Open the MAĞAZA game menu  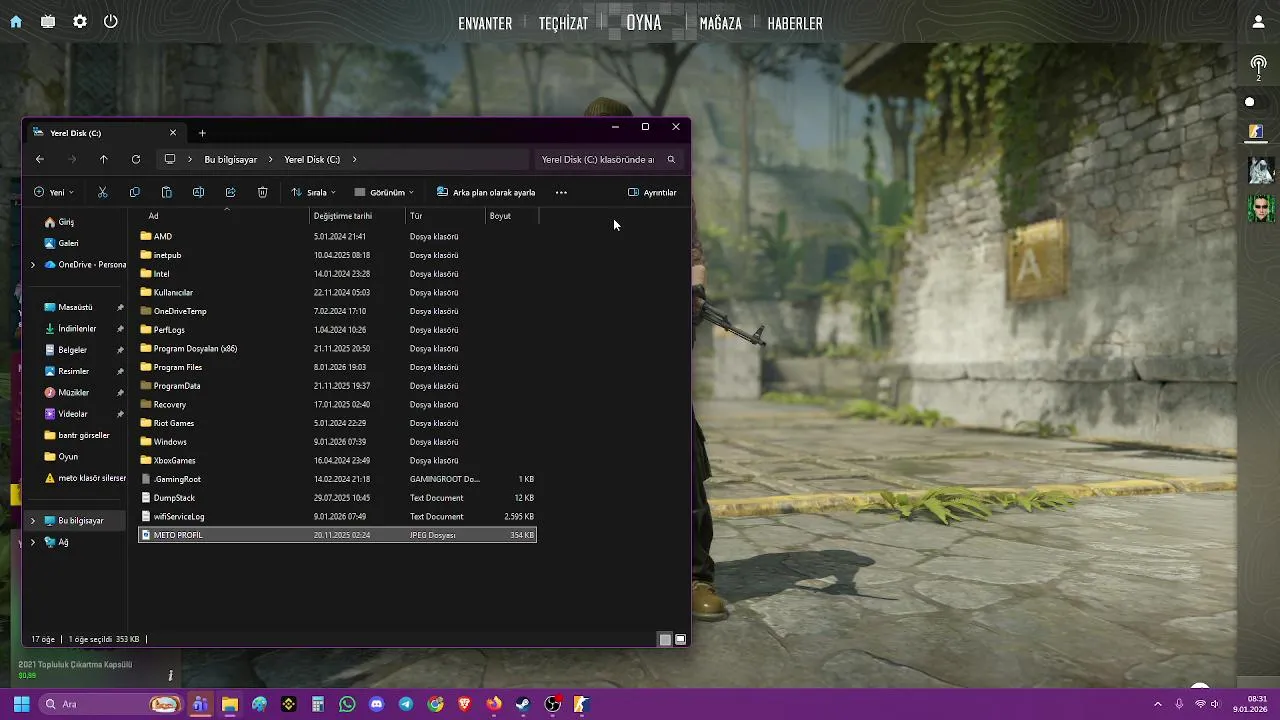coord(721,23)
